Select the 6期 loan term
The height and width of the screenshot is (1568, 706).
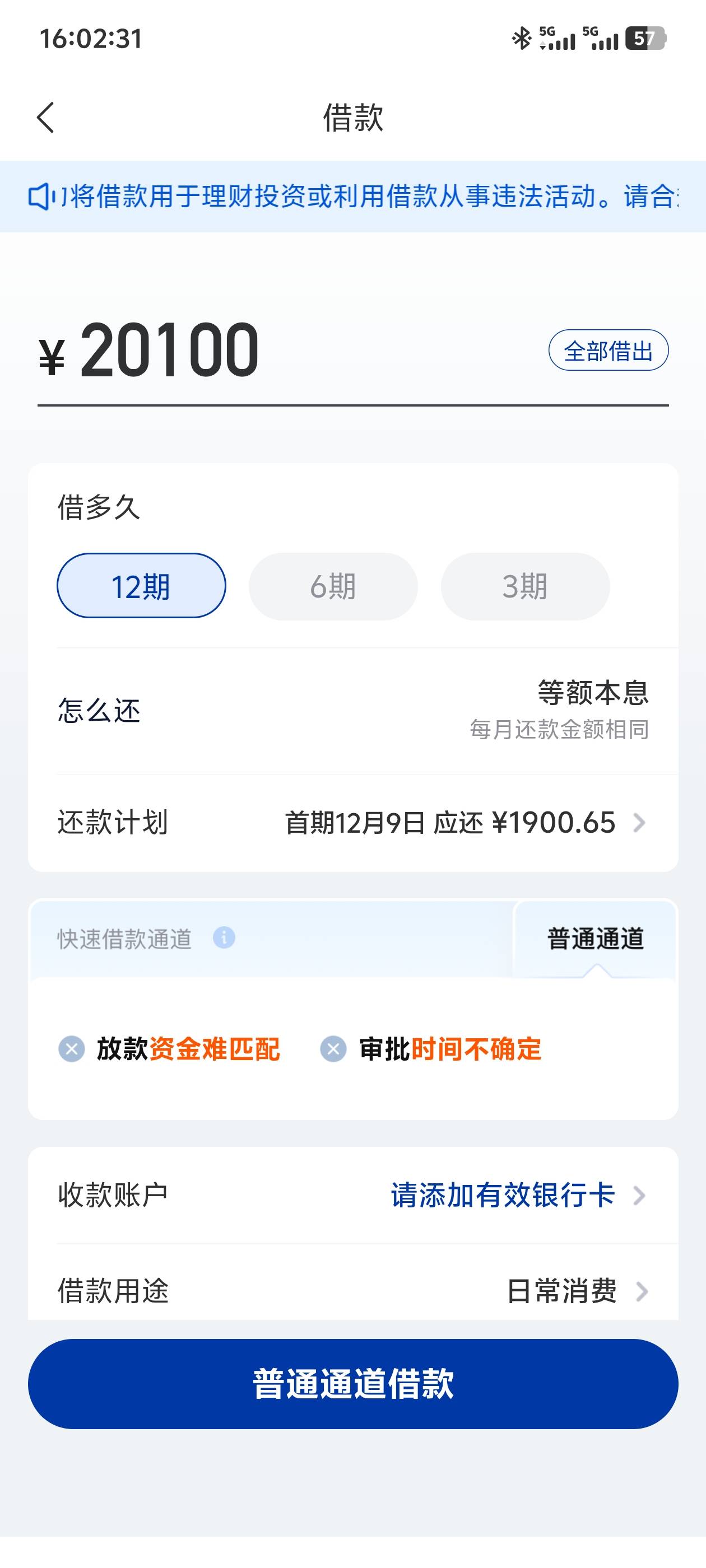(x=333, y=586)
